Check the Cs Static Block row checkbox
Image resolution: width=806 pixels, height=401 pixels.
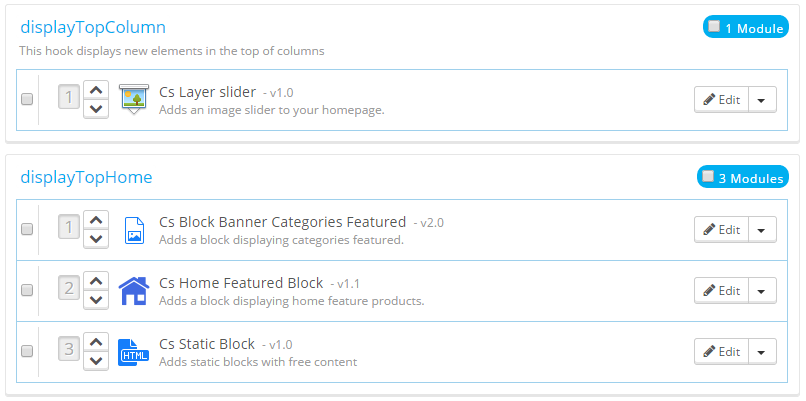27,352
